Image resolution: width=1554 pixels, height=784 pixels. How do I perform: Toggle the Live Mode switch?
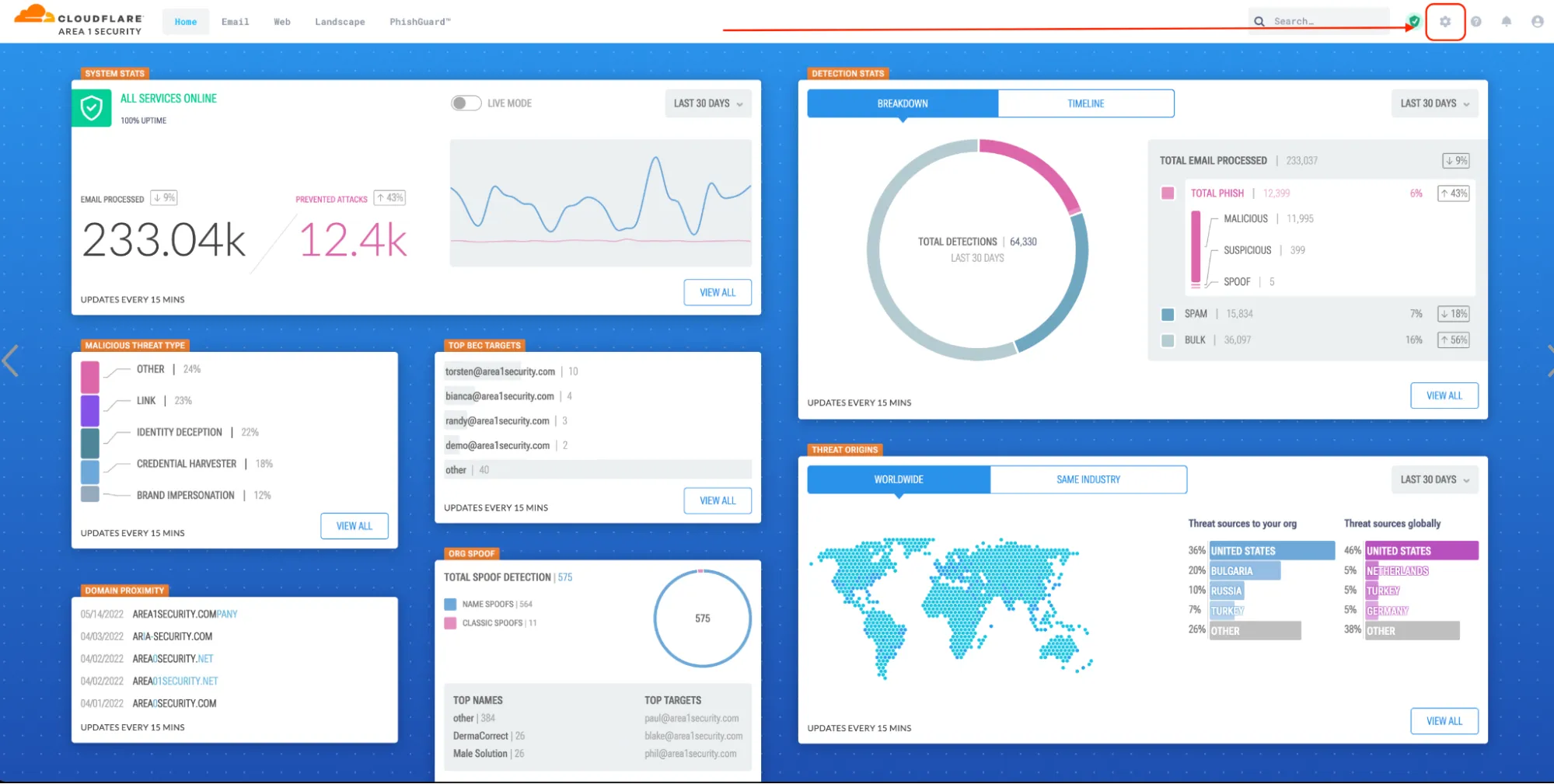(x=466, y=103)
